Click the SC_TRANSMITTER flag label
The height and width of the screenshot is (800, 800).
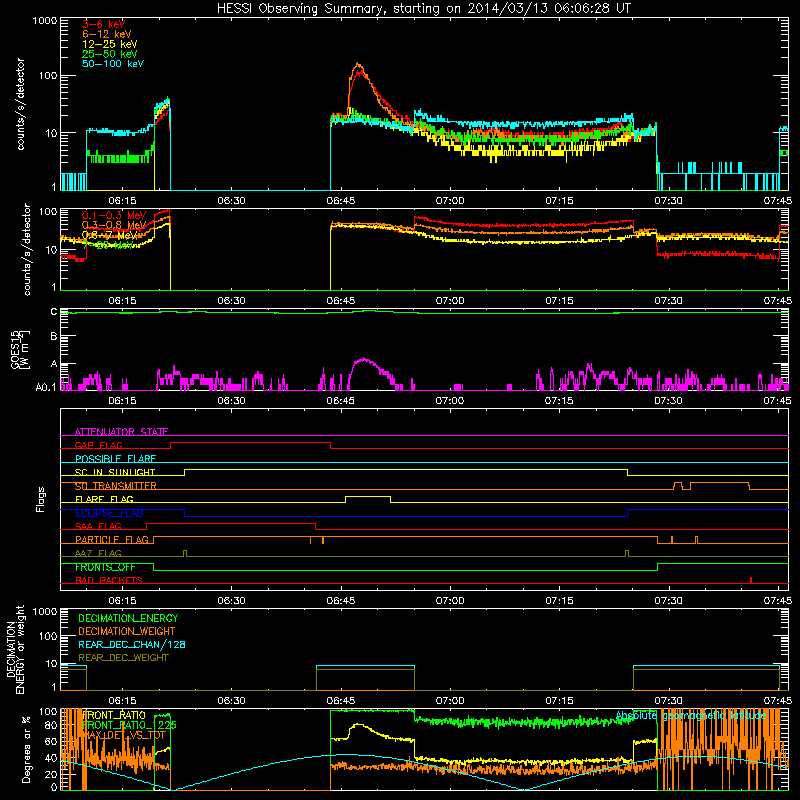pyautogui.click(x=116, y=486)
